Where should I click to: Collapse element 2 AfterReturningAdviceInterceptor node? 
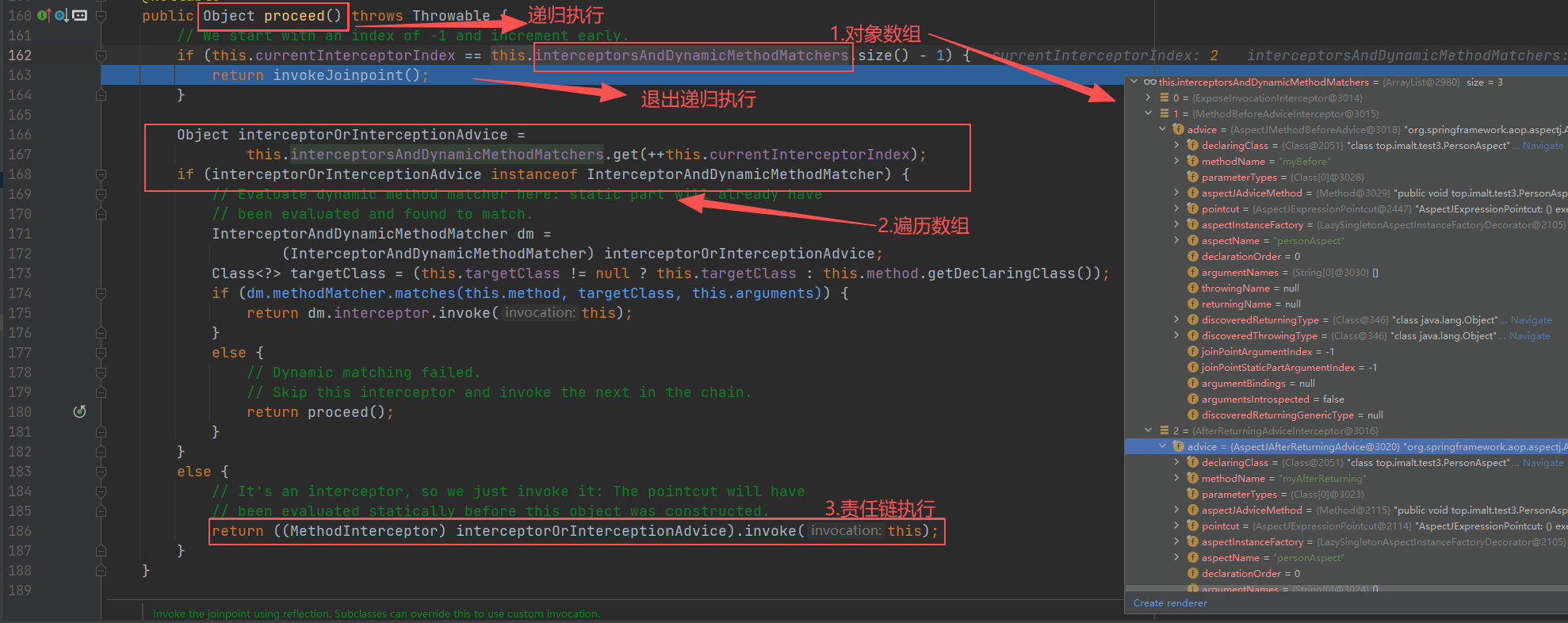1148,430
